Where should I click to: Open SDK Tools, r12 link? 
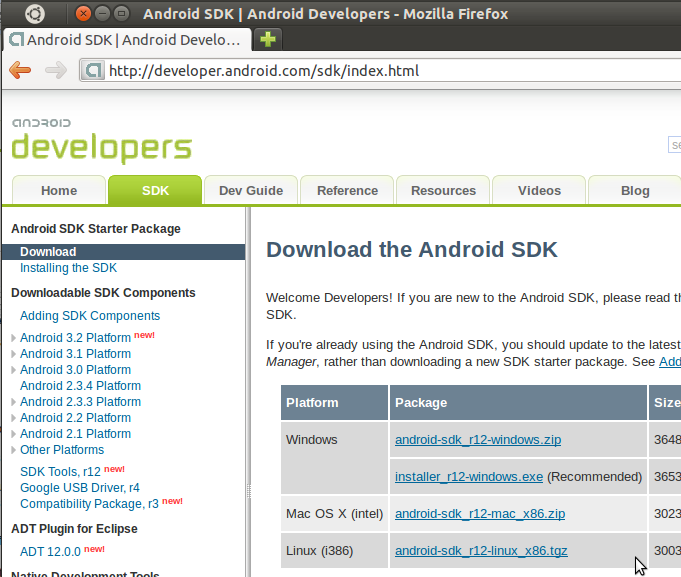(x=60, y=472)
